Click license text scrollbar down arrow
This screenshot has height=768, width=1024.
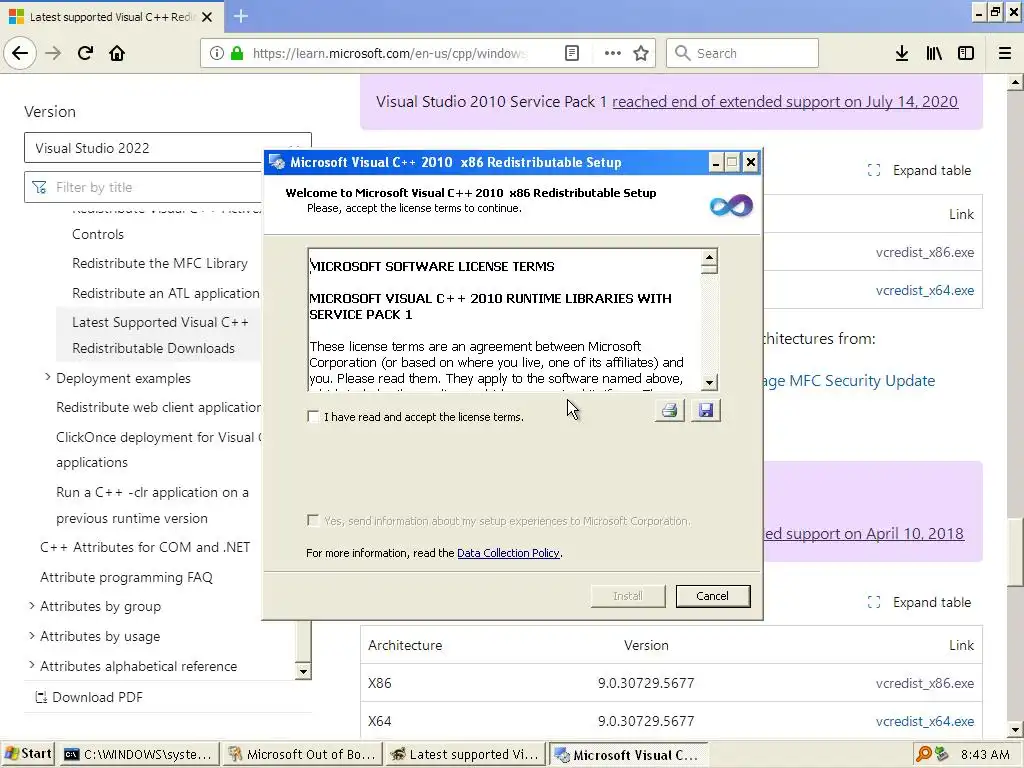709,383
